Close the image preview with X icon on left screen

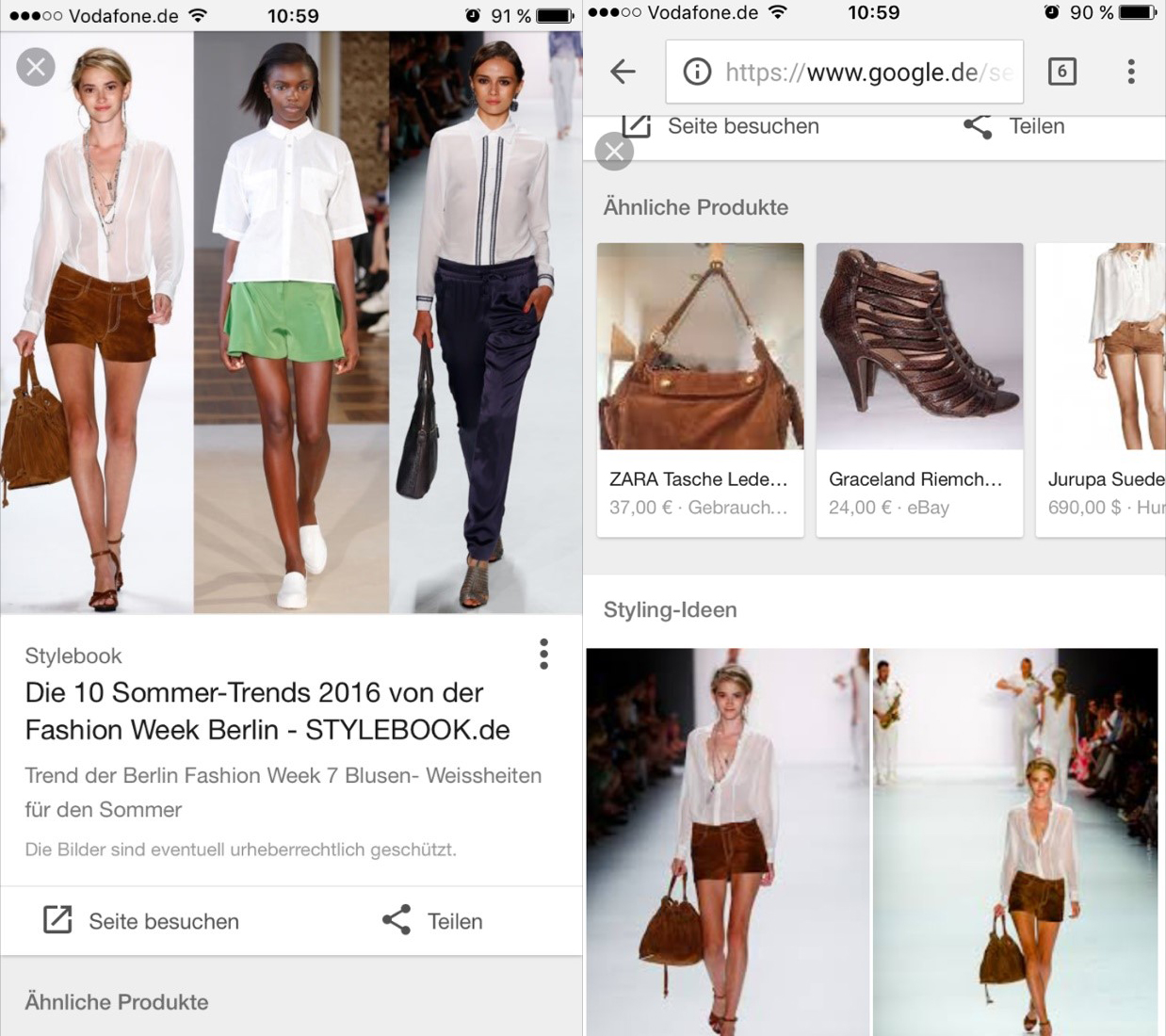point(36,67)
